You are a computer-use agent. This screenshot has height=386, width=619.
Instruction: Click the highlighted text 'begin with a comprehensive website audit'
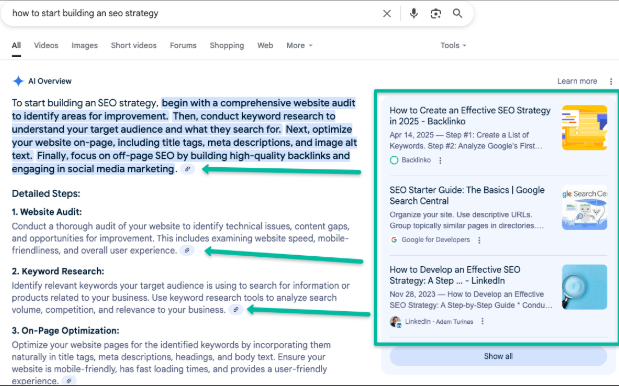[259, 103]
